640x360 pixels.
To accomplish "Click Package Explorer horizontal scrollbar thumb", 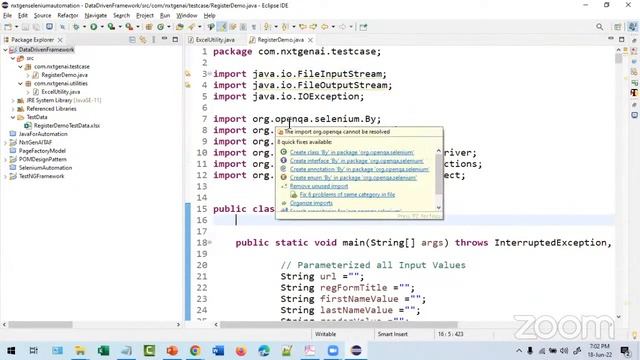I will pos(40,324).
